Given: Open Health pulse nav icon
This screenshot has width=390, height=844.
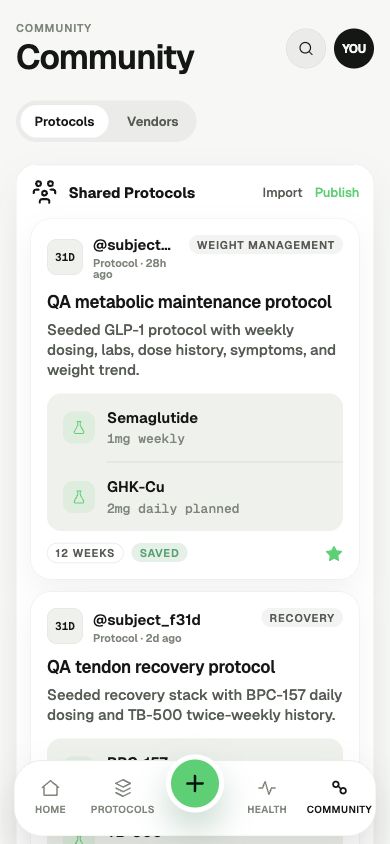Looking at the screenshot, I should tap(267, 789).
